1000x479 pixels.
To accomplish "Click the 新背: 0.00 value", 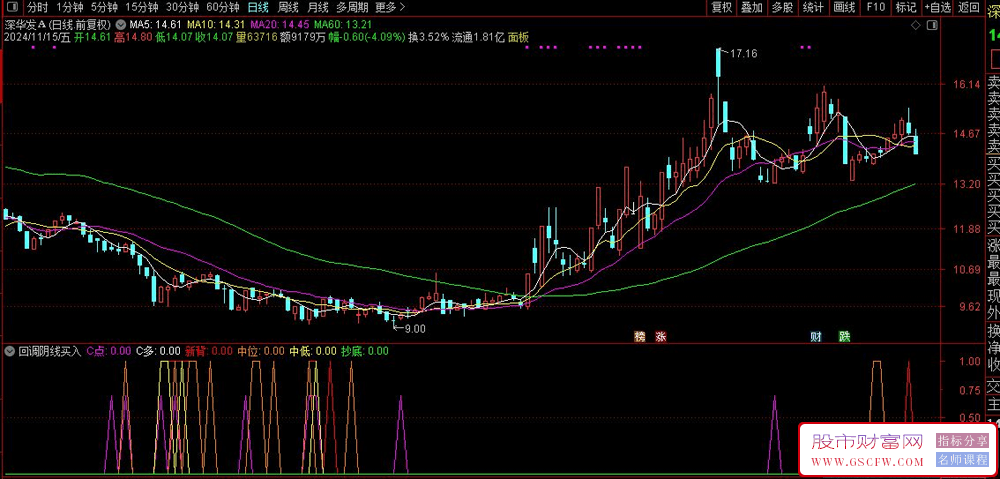I will 209,351.
